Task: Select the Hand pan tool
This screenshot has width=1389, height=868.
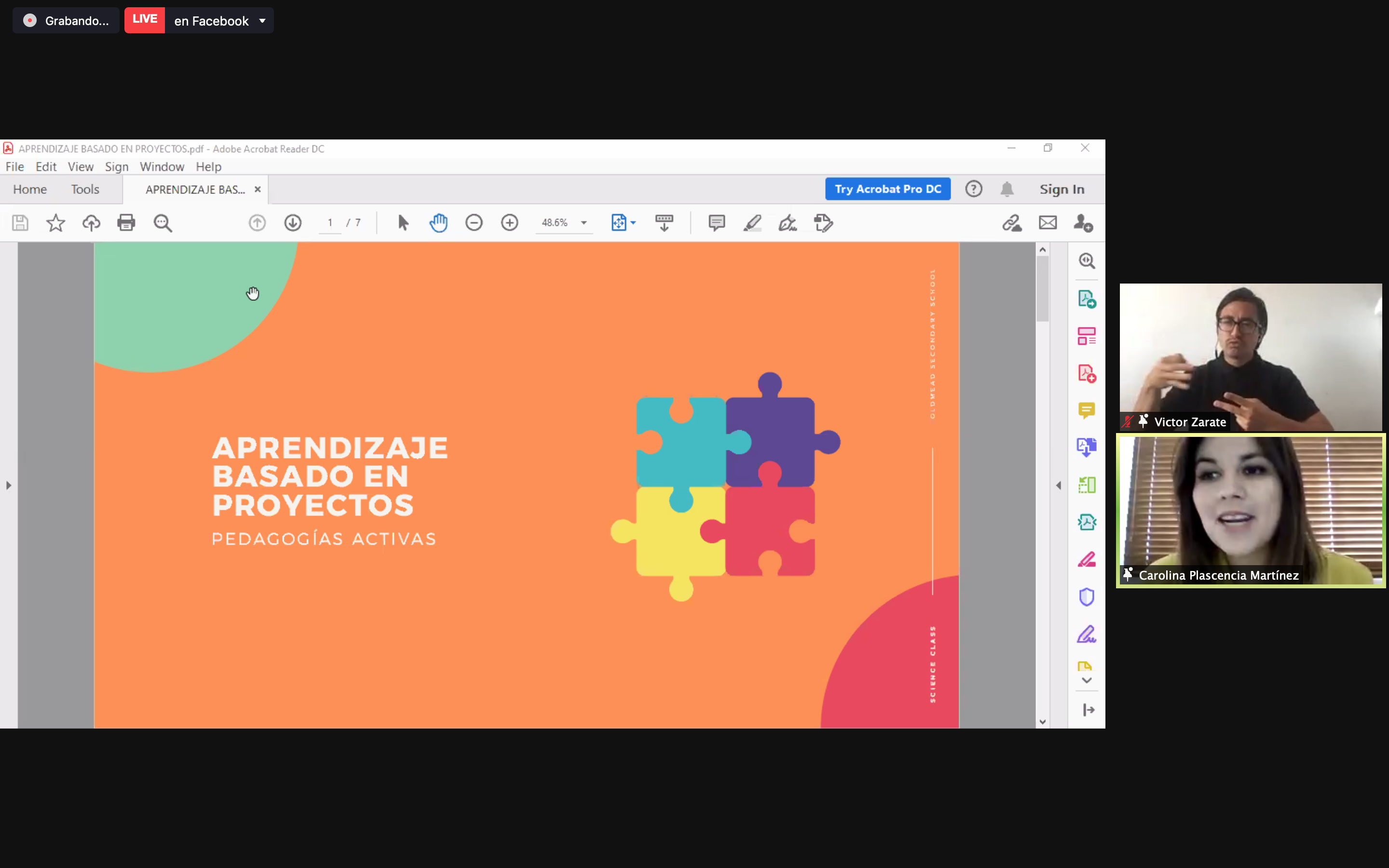Action: click(x=438, y=223)
